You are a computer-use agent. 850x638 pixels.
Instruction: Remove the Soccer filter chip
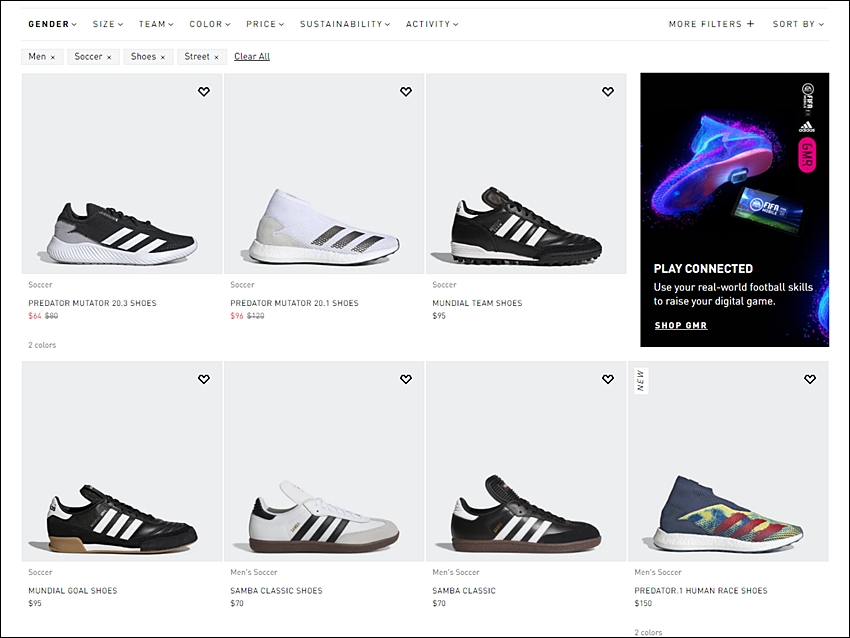(109, 57)
